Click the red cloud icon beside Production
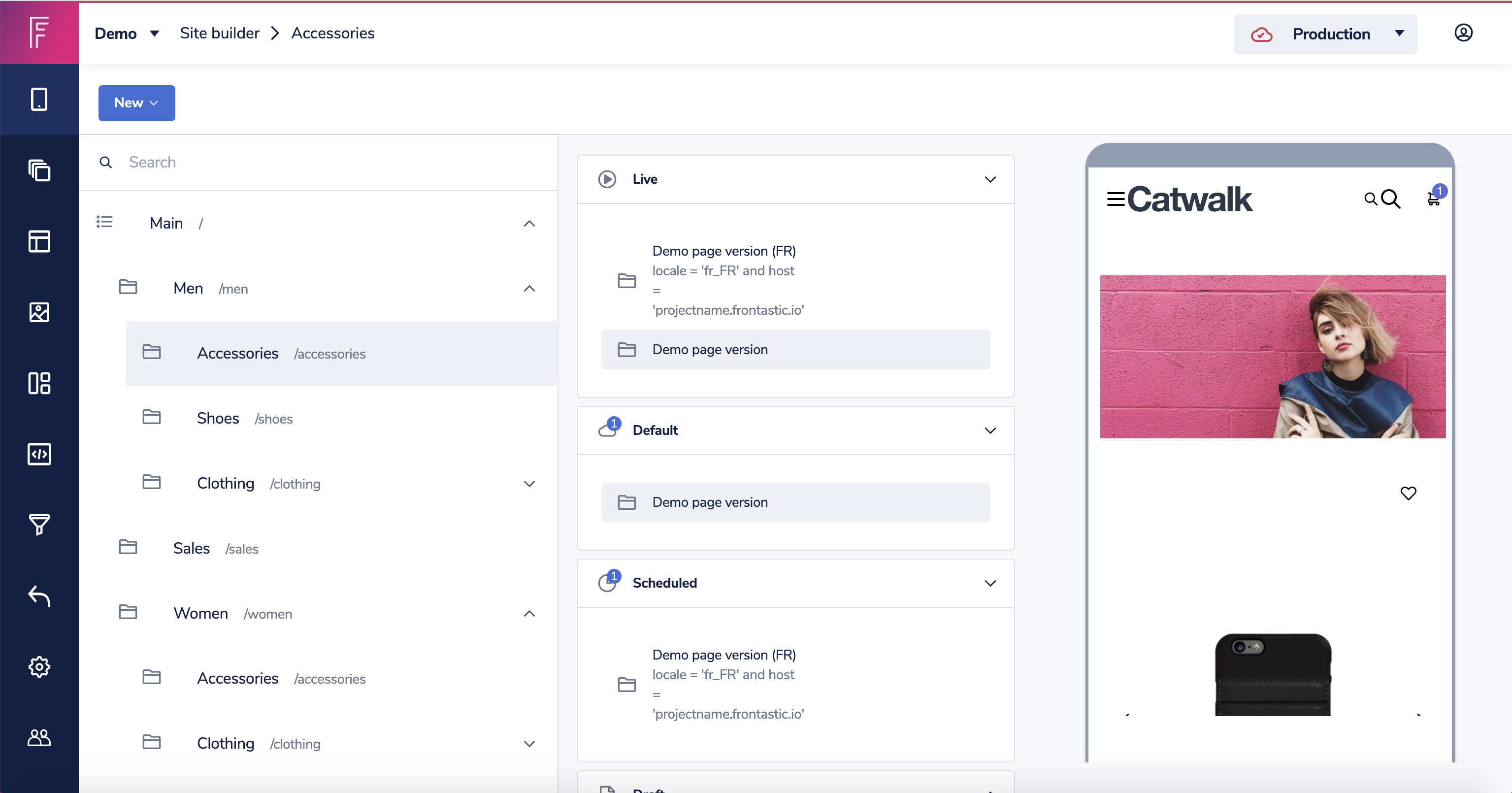 (x=1261, y=34)
